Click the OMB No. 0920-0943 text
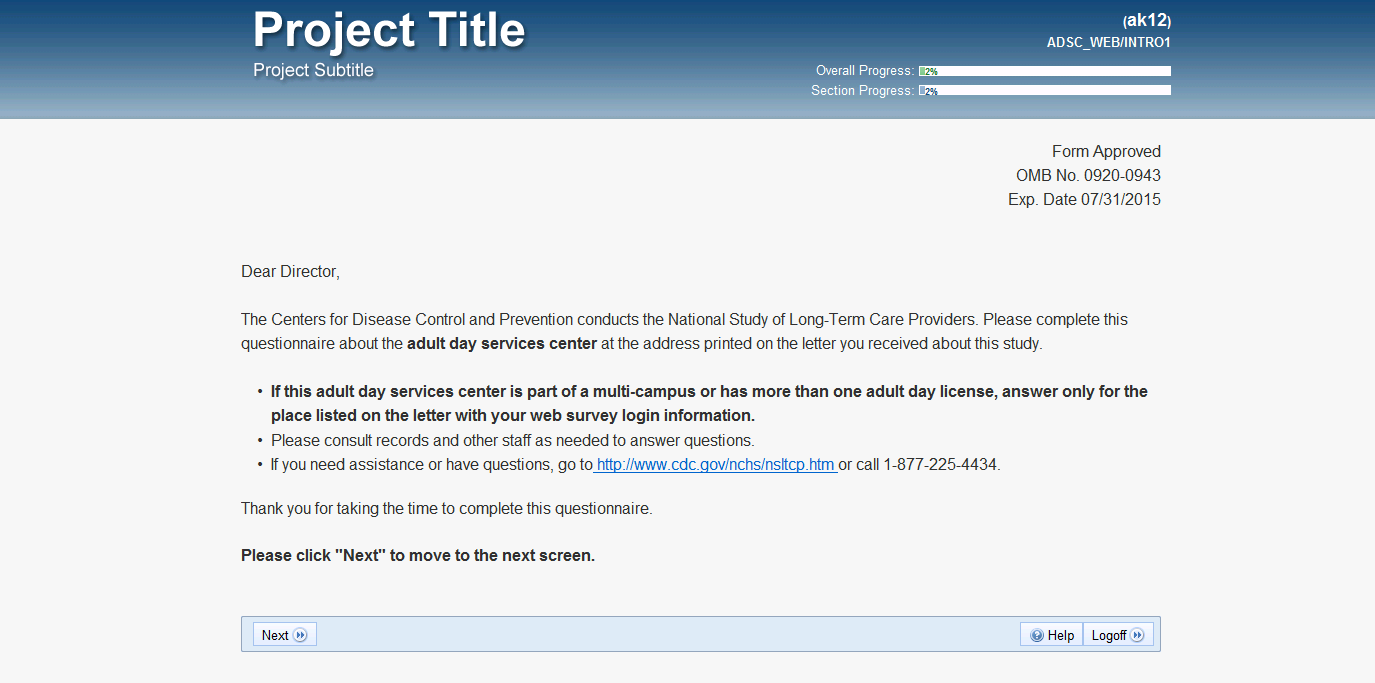 1088,176
